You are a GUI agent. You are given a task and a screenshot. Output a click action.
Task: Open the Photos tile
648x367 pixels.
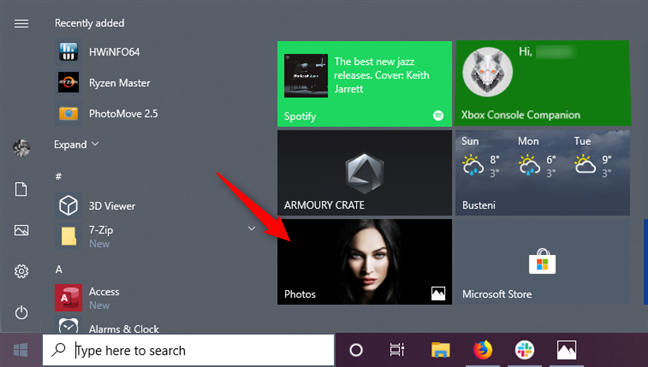364,262
